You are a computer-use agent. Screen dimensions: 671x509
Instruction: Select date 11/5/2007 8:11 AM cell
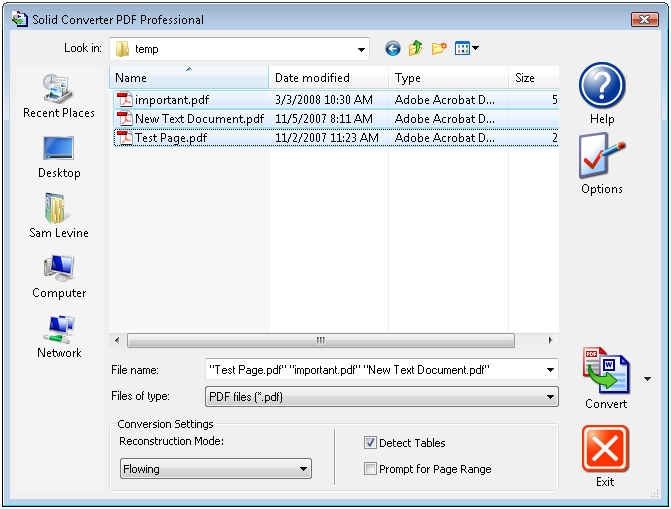(324, 119)
